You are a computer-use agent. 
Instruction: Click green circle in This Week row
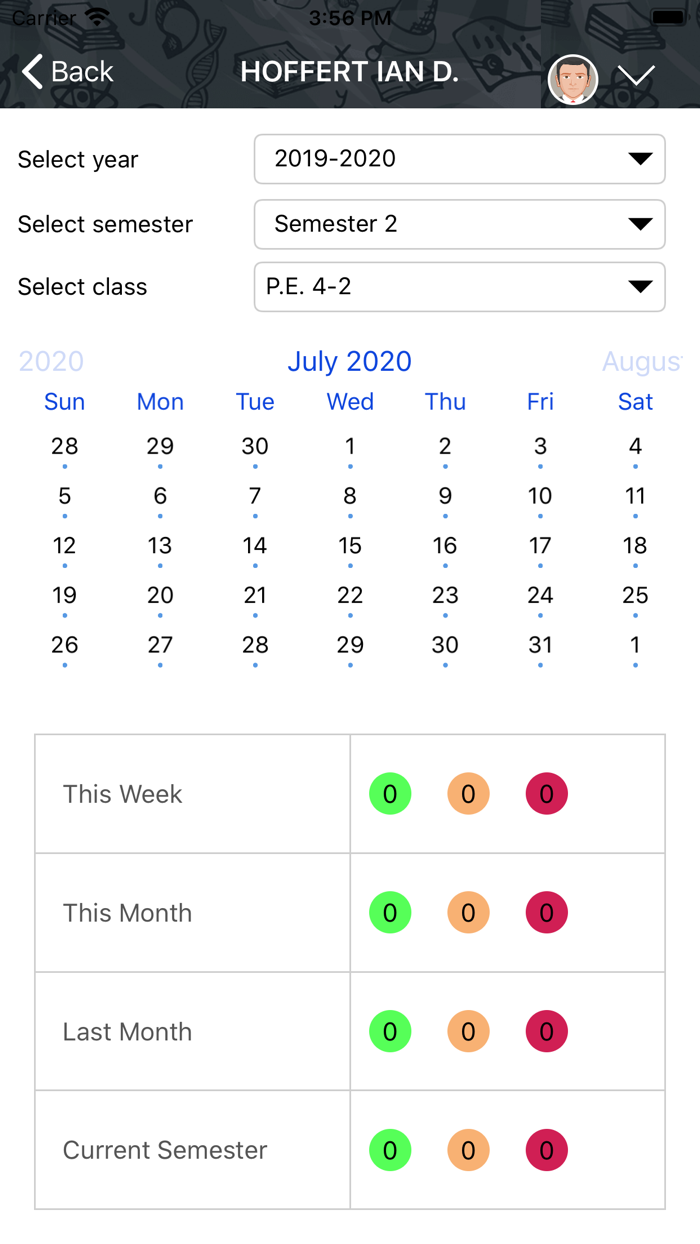point(390,794)
